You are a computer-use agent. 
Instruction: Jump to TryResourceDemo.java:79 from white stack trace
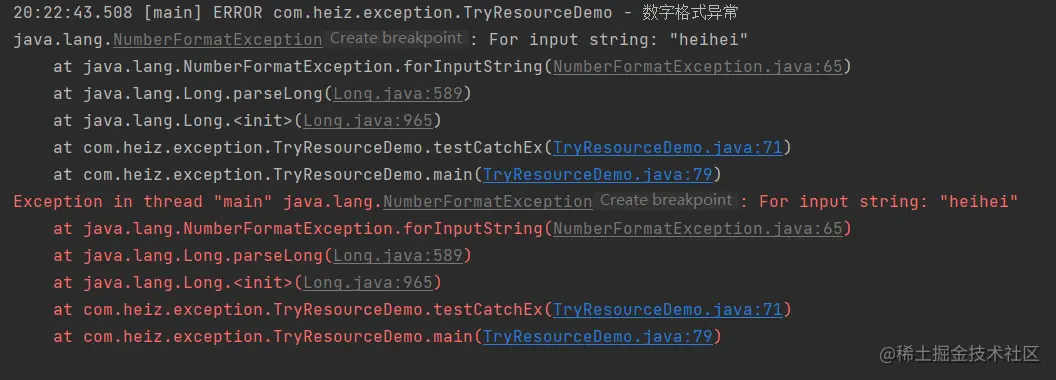(597, 175)
